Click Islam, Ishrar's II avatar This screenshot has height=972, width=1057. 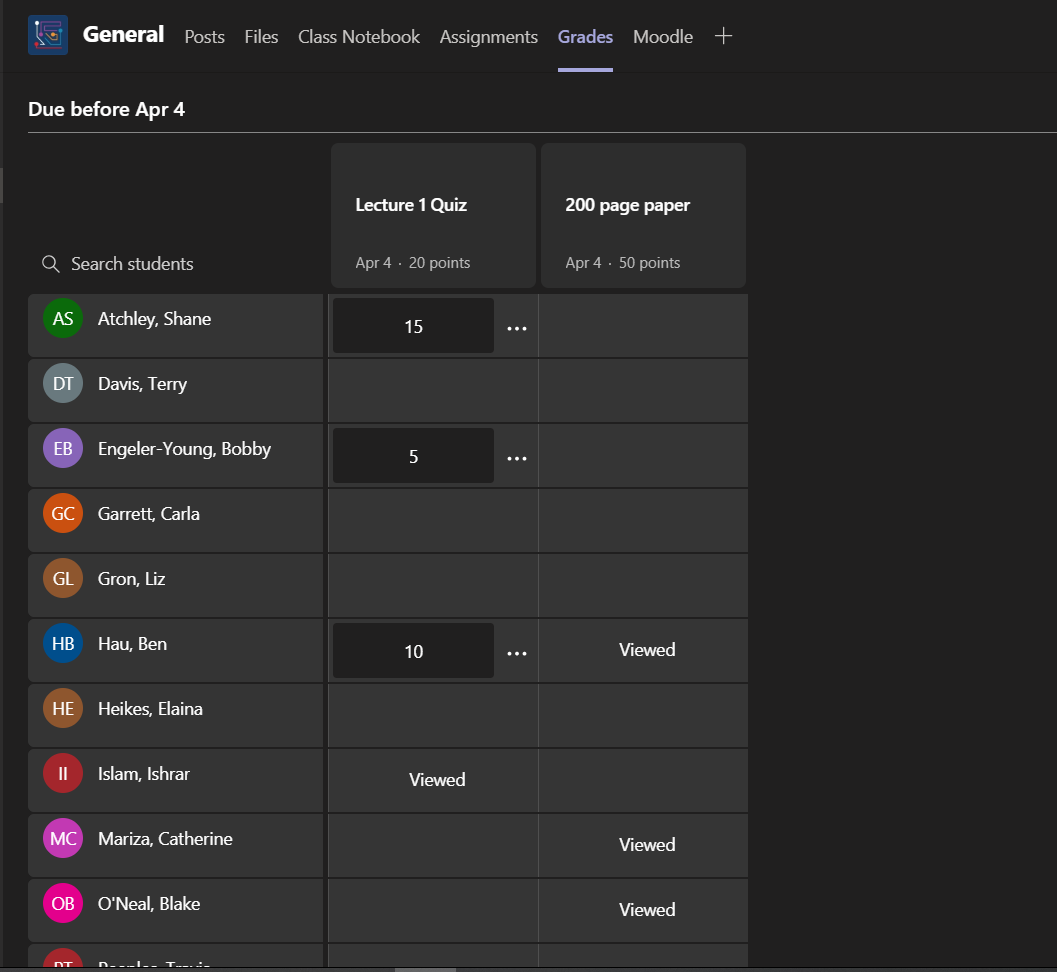[63, 773]
